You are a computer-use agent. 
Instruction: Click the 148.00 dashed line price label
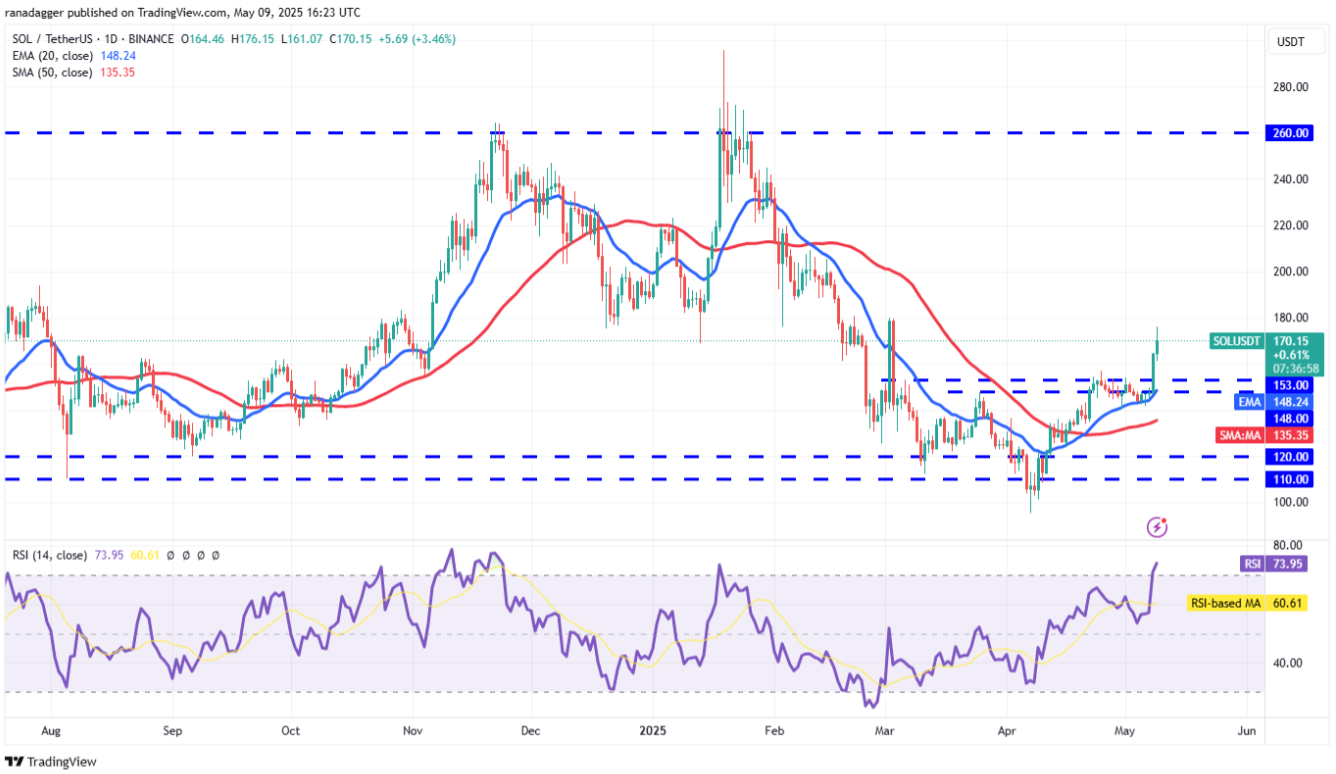(x=1292, y=418)
